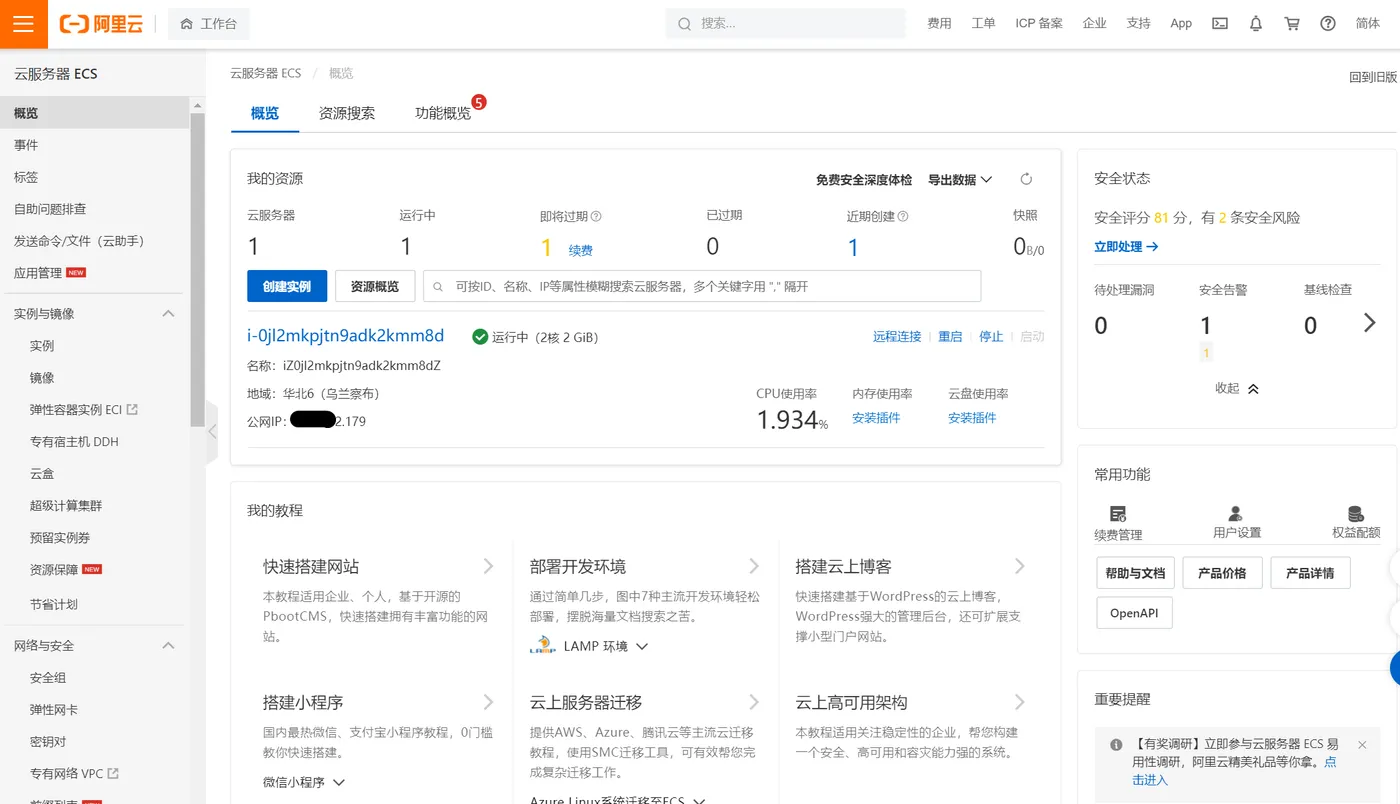Open 部署开发环境 tutorial arrow
Viewport: 1400px width, 804px height.
pos(754,566)
